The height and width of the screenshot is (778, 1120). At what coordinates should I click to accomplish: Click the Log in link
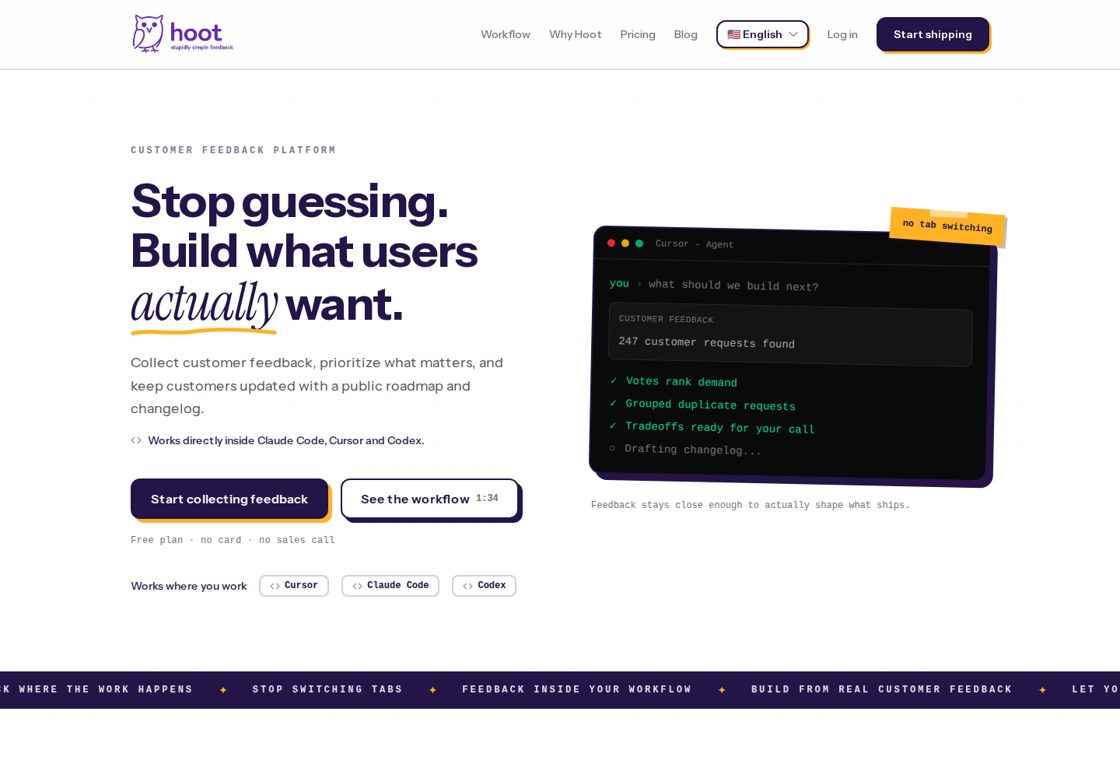(842, 34)
